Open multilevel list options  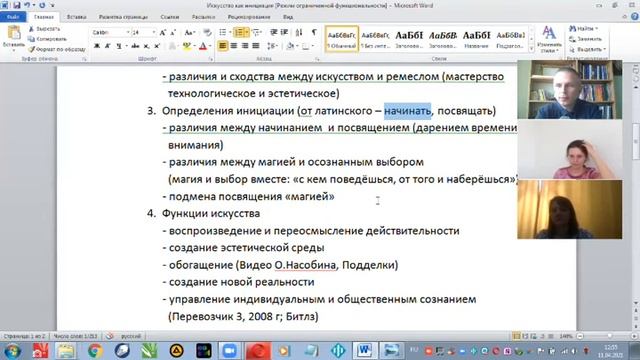[257, 32]
